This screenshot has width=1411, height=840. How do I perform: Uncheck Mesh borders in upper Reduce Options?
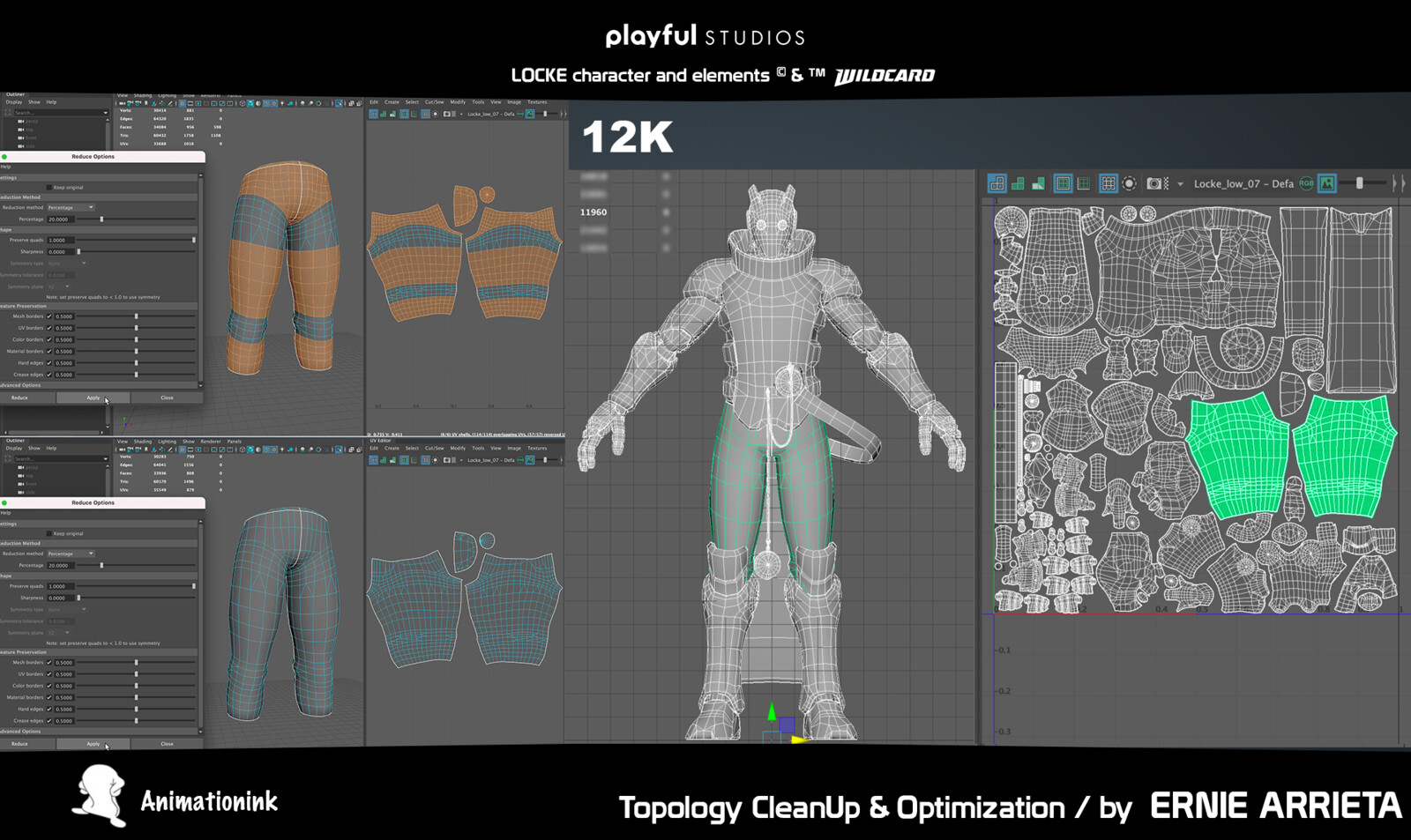(x=49, y=316)
